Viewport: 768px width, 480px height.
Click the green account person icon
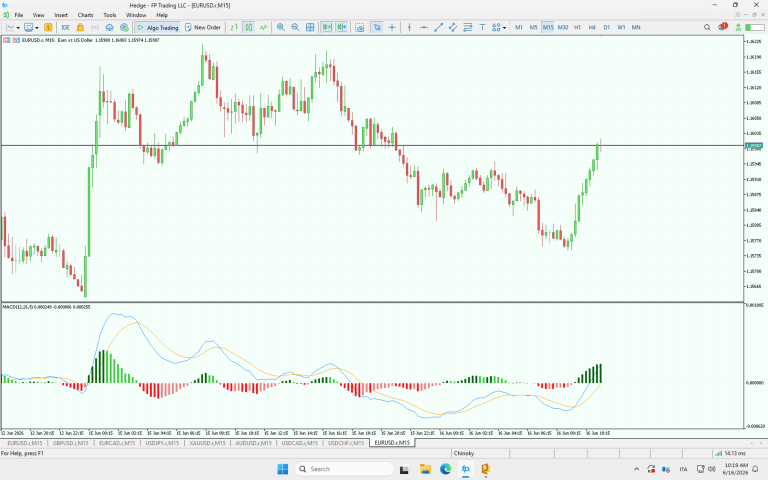click(738, 27)
